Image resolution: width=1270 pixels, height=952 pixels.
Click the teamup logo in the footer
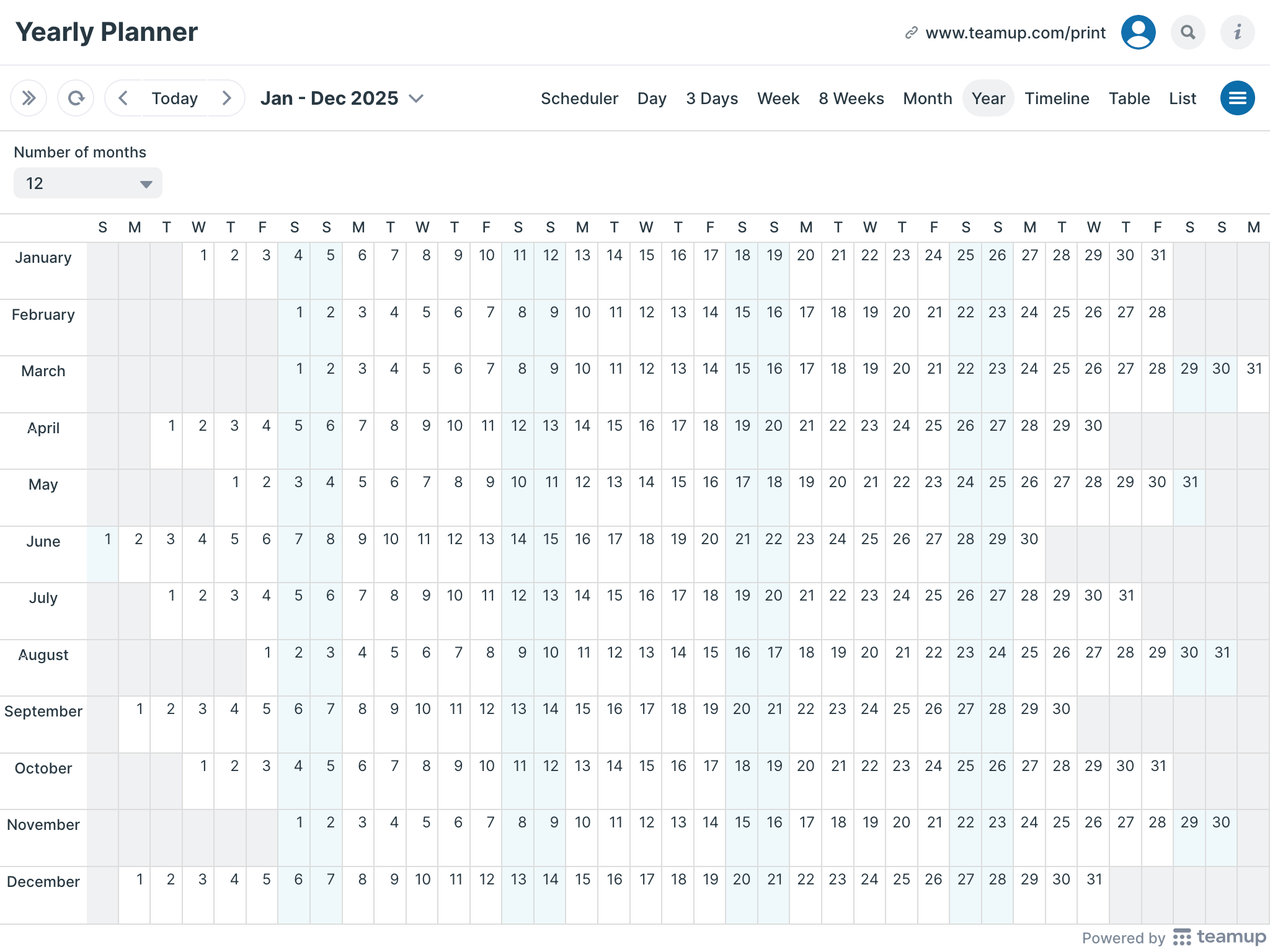(x=1222, y=938)
